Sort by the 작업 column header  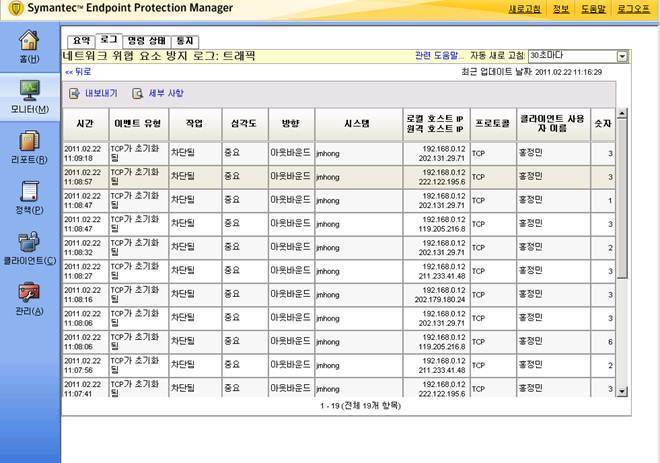(195, 124)
